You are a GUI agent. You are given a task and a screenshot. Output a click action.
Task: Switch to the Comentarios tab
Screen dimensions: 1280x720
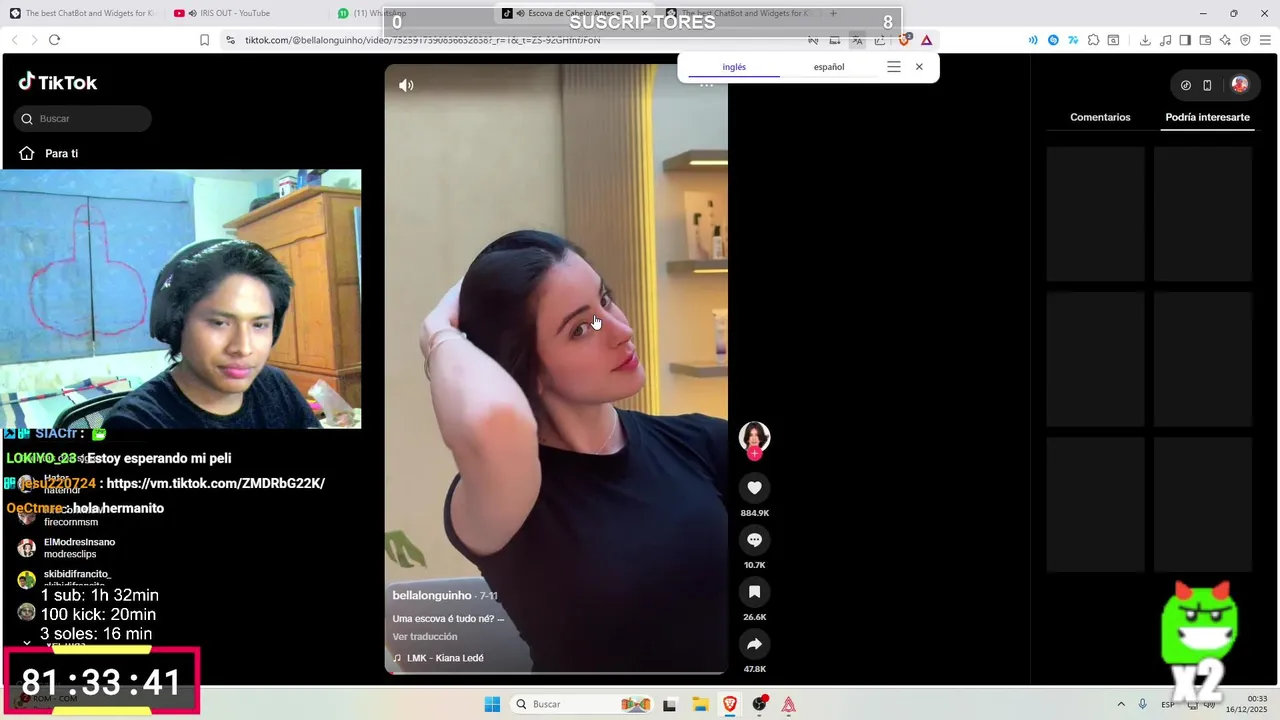(1100, 117)
